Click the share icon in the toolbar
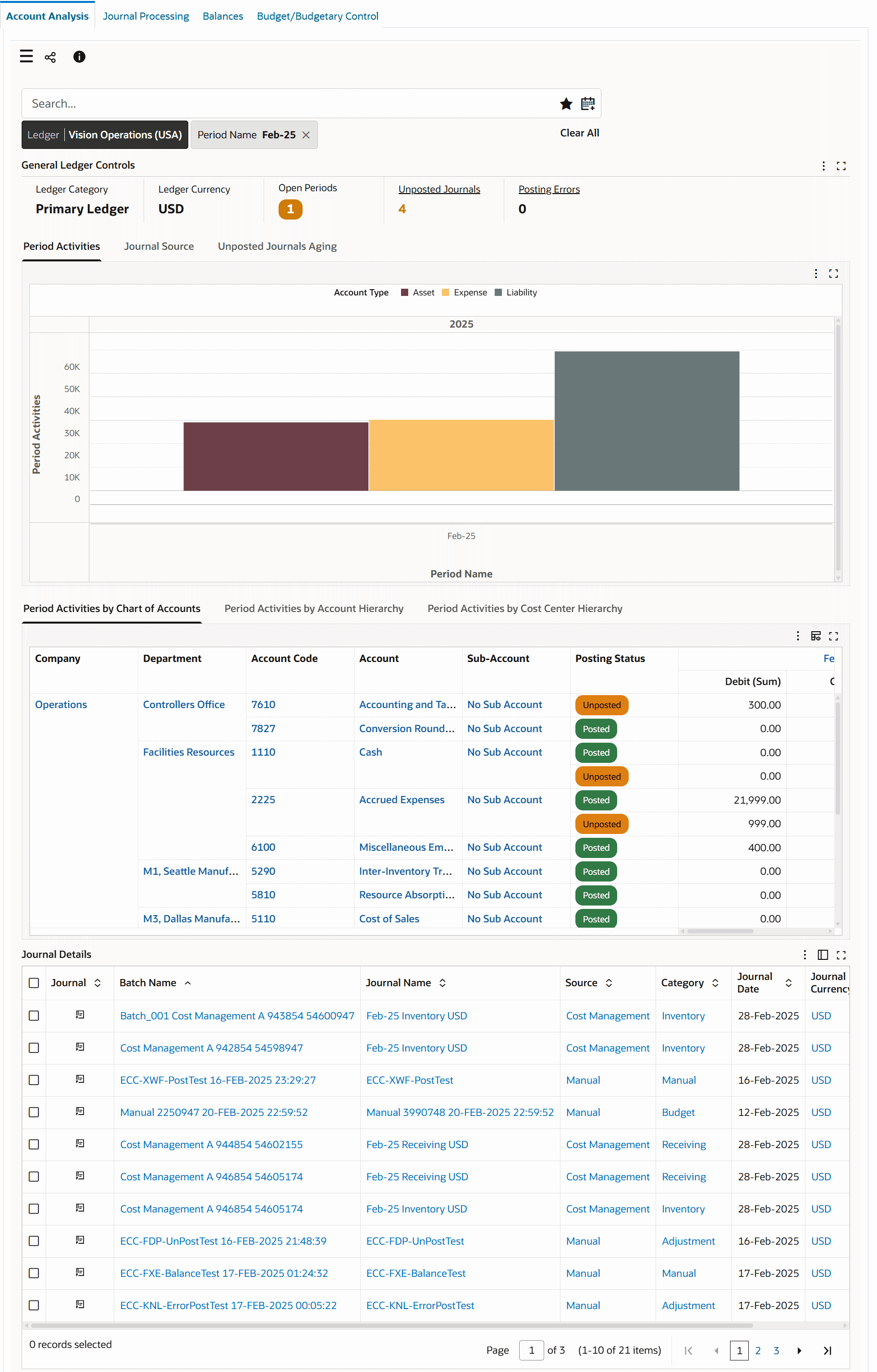Viewport: 877px width, 1372px height. click(51, 56)
